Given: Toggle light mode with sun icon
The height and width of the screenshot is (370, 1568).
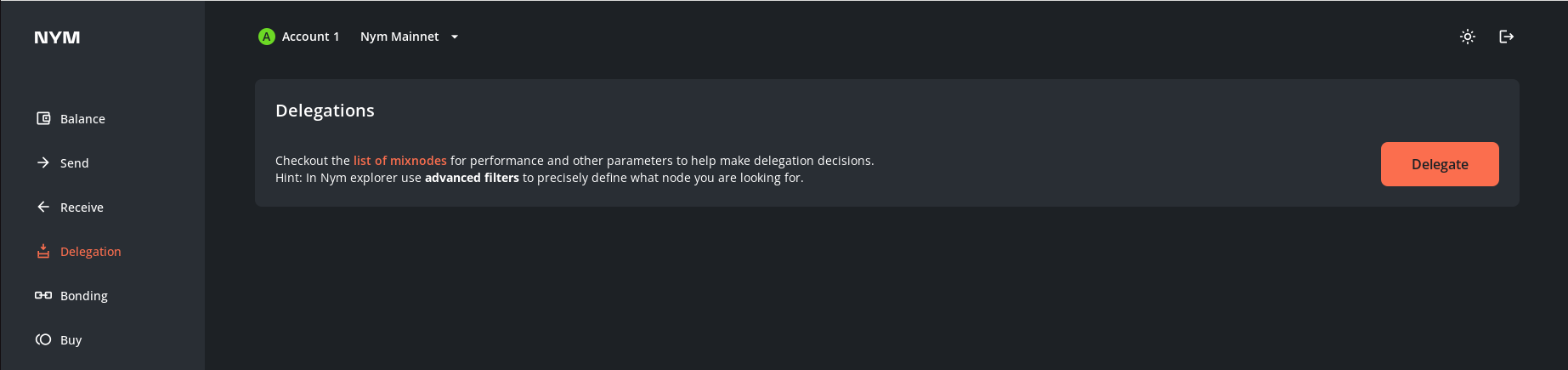Looking at the screenshot, I should point(1468,37).
